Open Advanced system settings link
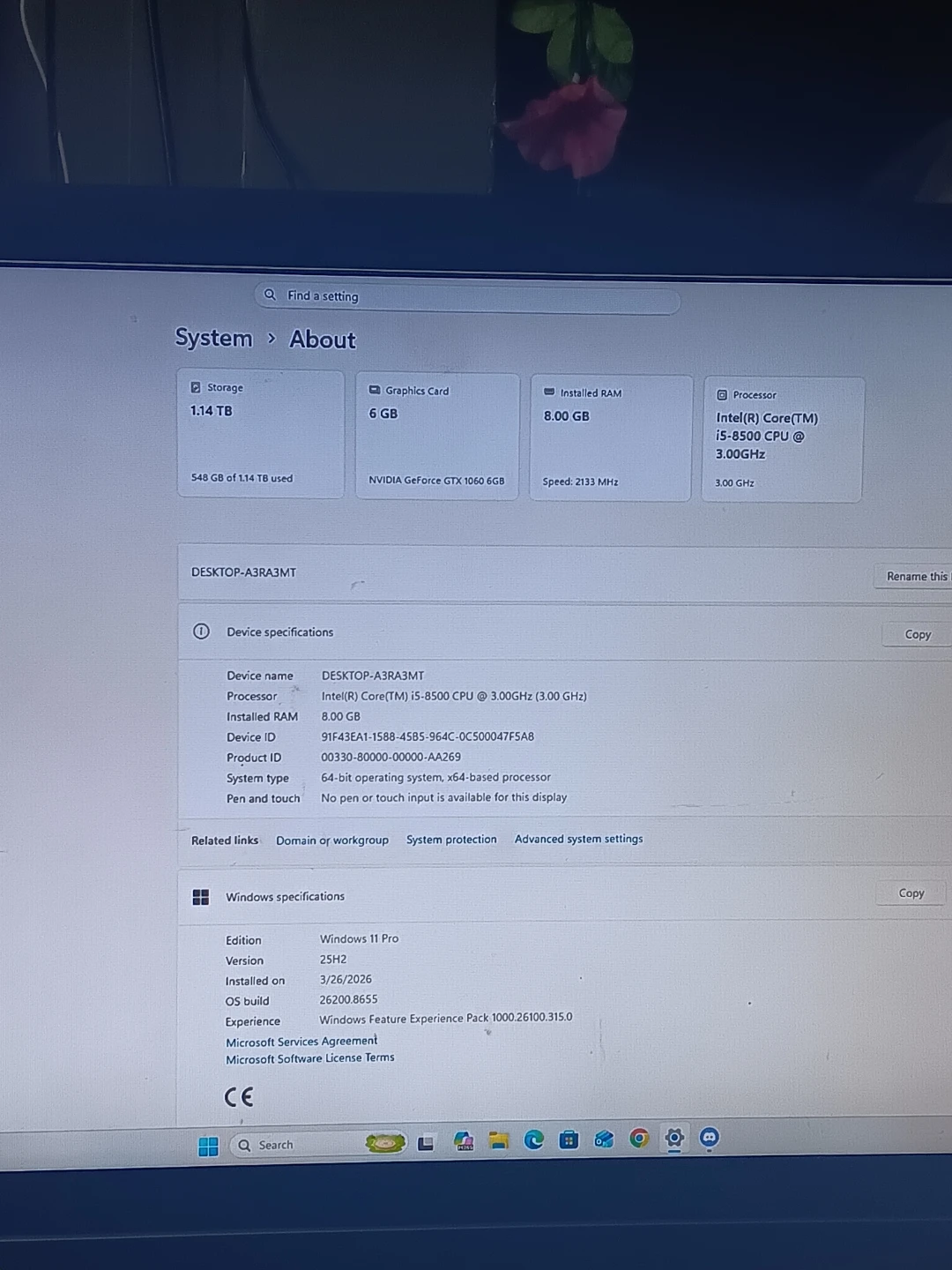 pyautogui.click(x=579, y=839)
